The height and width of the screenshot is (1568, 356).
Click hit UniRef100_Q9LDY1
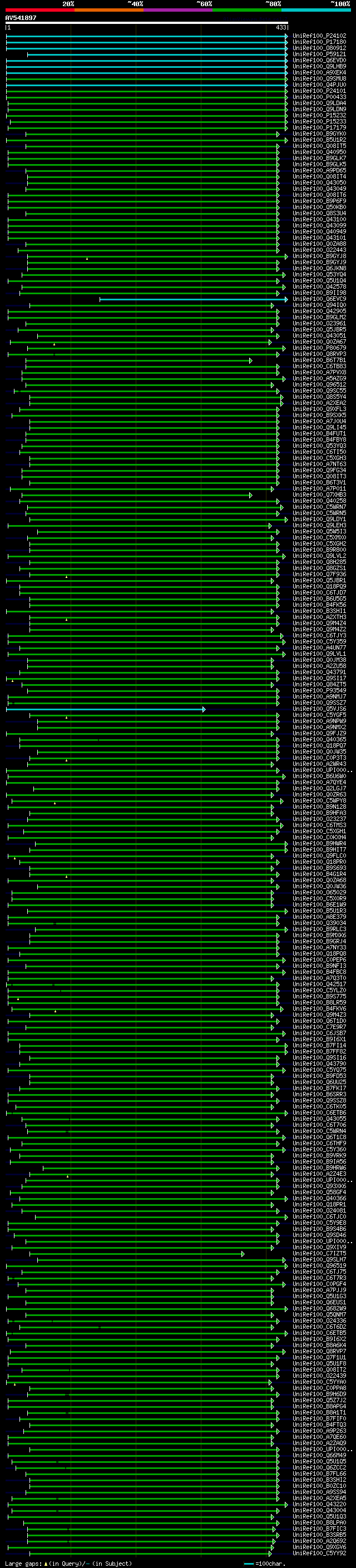point(319,519)
